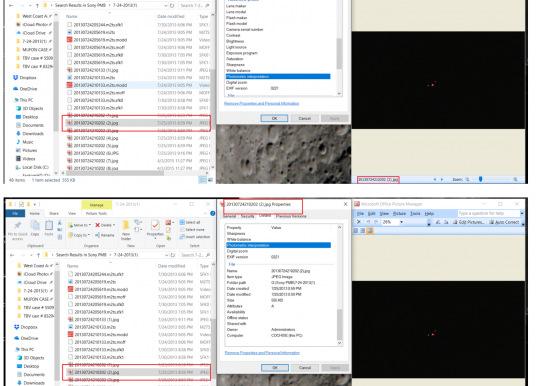Click Rename in the Organize group
Image resolution: width=536 pixels, height=386 pixels.
point(105,235)
